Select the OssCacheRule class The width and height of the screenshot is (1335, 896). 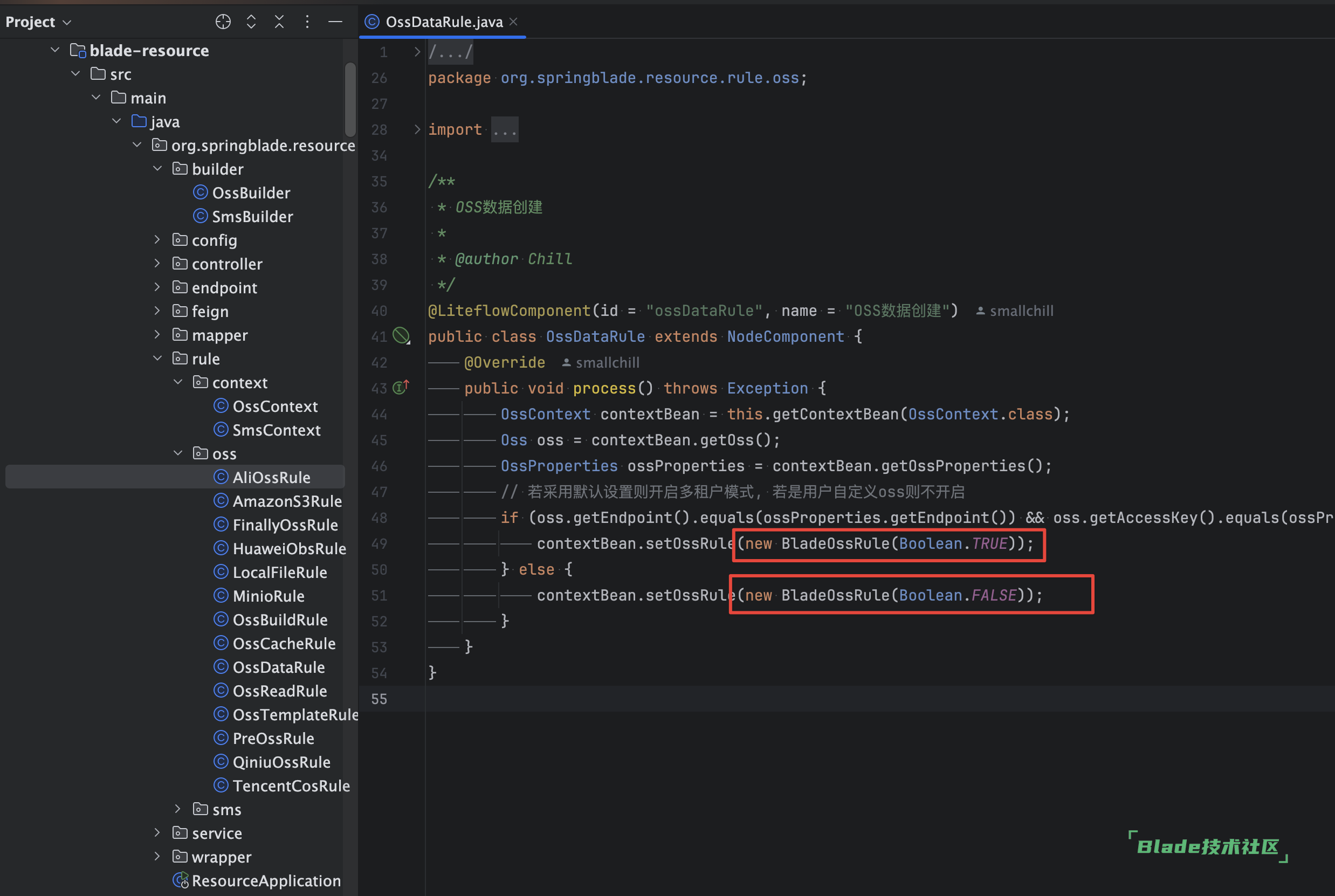pos(284,643)
